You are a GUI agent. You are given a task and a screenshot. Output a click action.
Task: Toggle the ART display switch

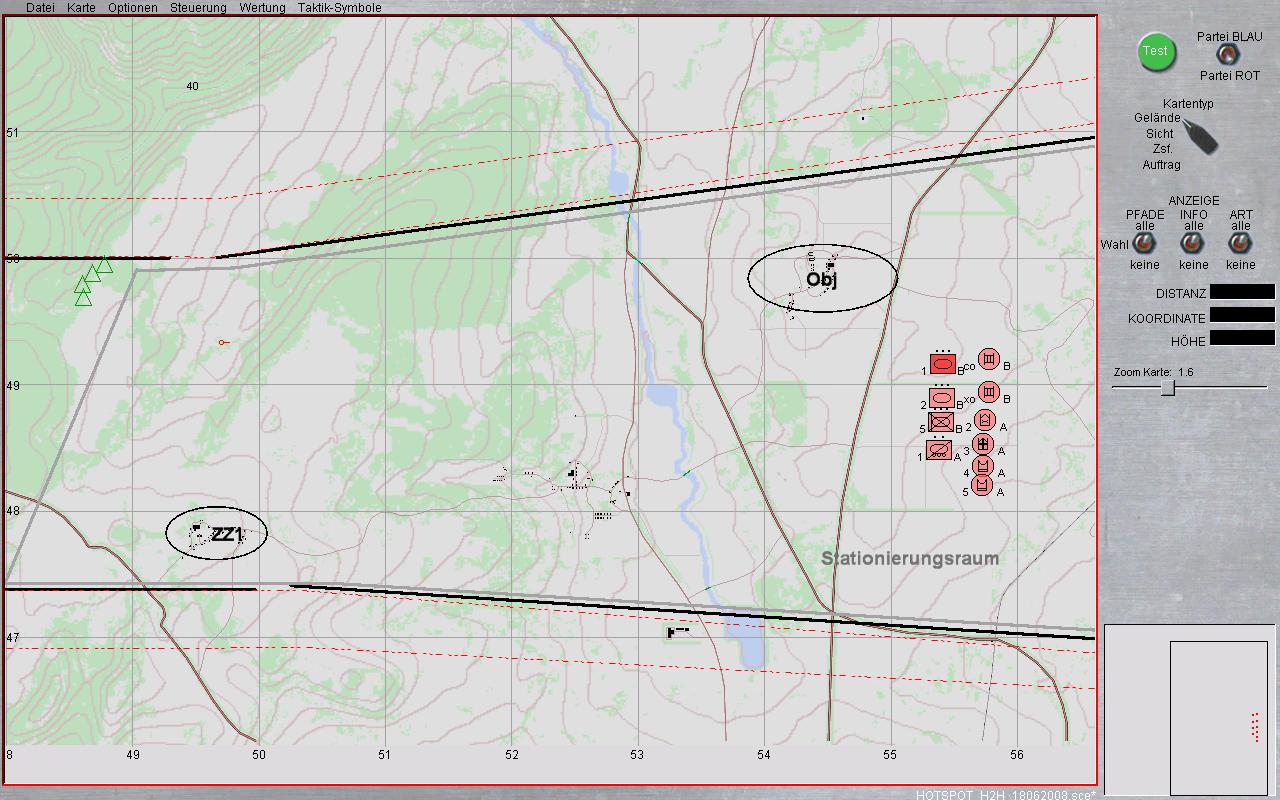[1240, 244]
